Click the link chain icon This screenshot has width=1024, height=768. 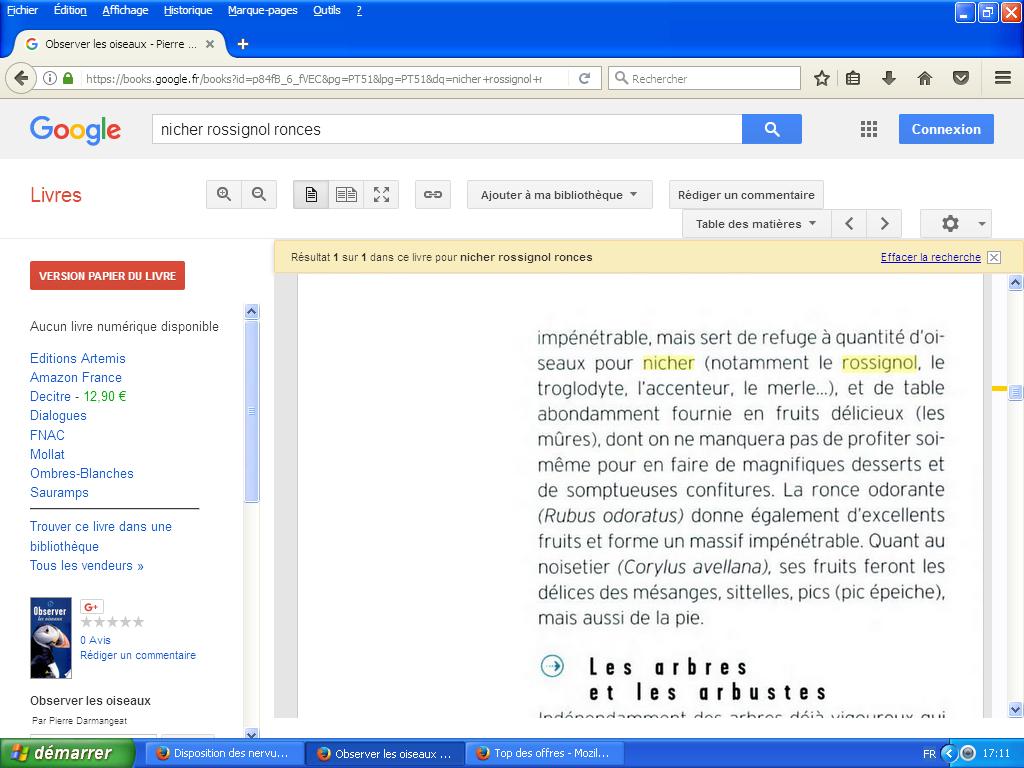tap(433, 195)
